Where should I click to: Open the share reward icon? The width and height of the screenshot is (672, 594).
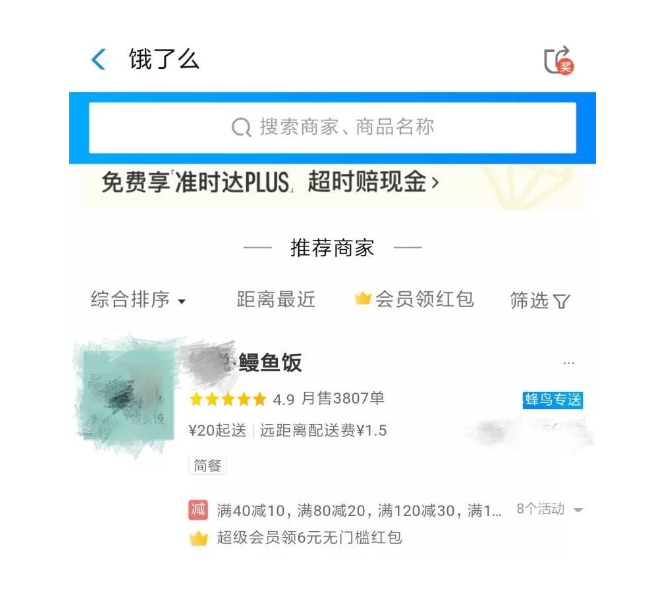coord(559,61)
